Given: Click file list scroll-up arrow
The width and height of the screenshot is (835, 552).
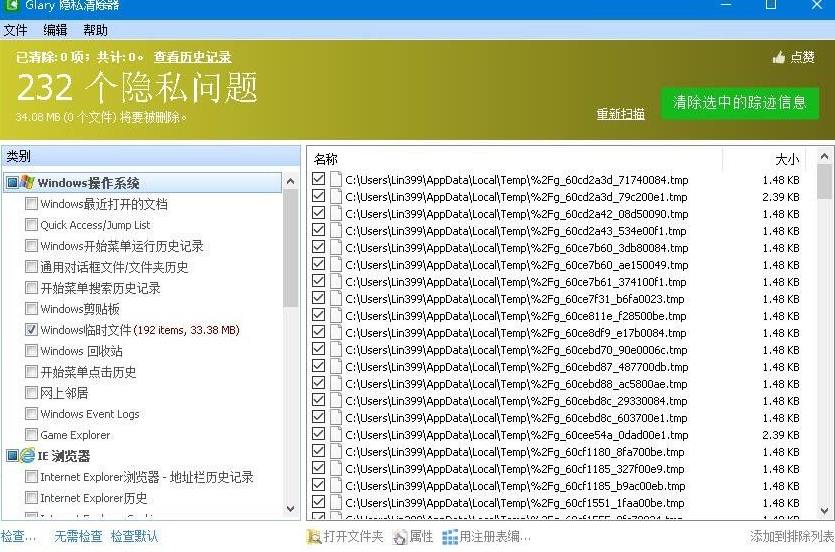Looking at the screenshot, I should [x=824, y=156].
